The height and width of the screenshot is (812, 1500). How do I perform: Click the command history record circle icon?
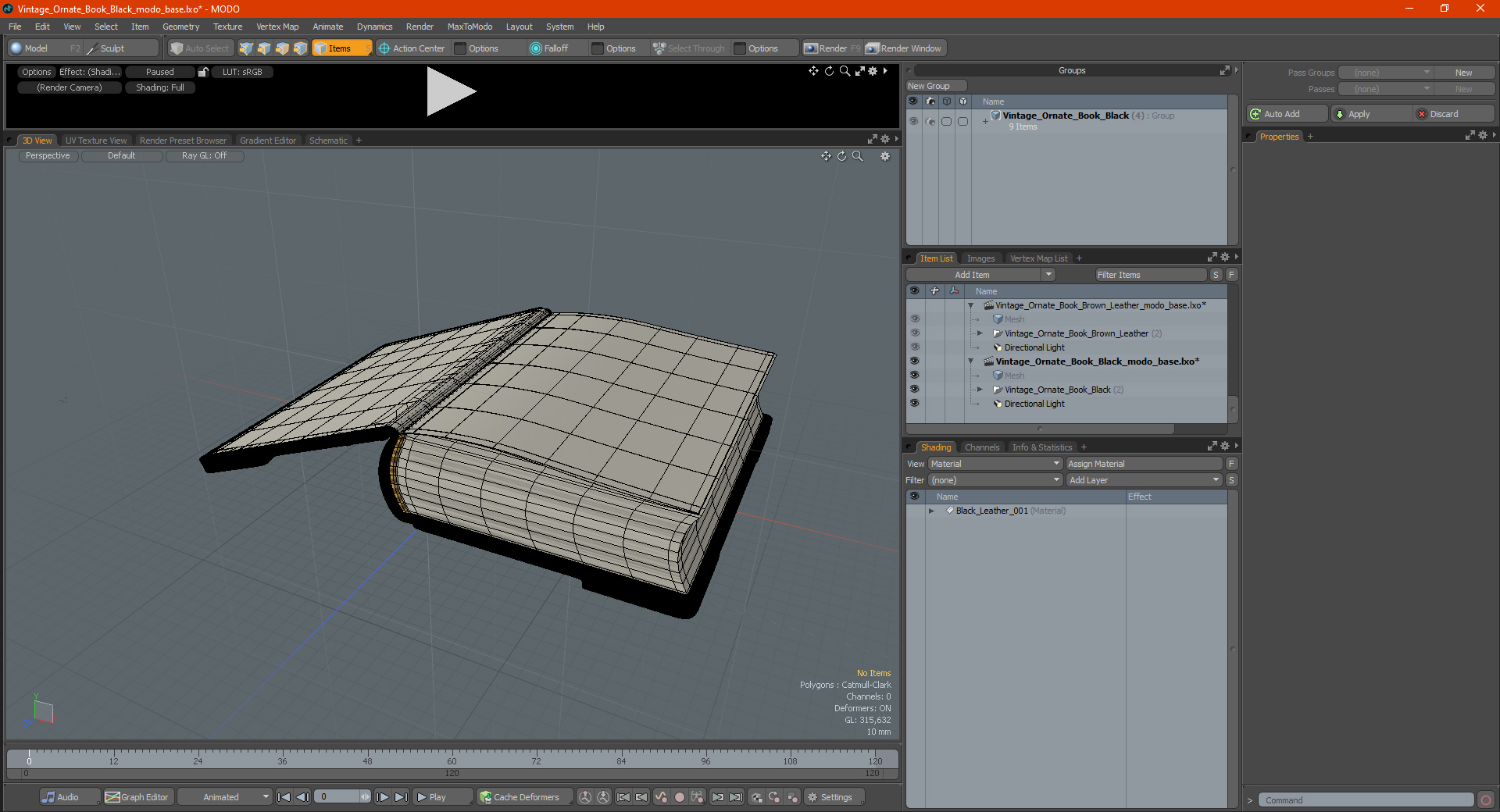coord(1486,800)
